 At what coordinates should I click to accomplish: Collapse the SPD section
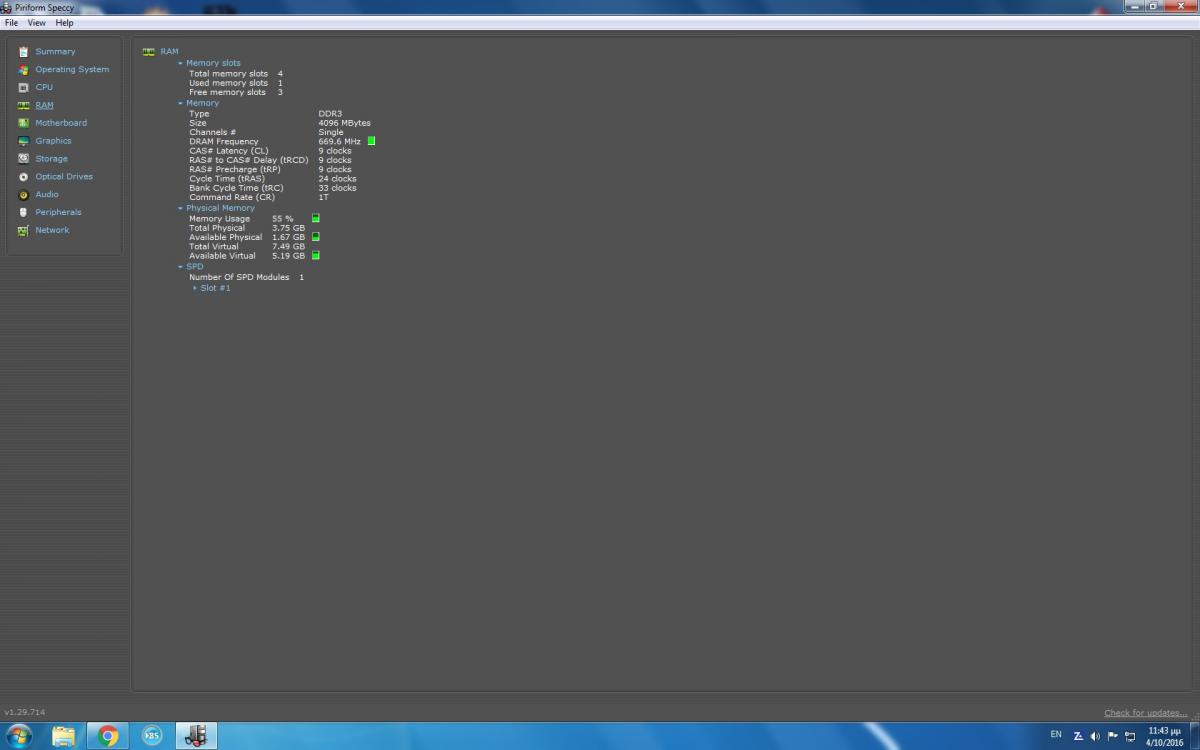click(x=180, y=267)
